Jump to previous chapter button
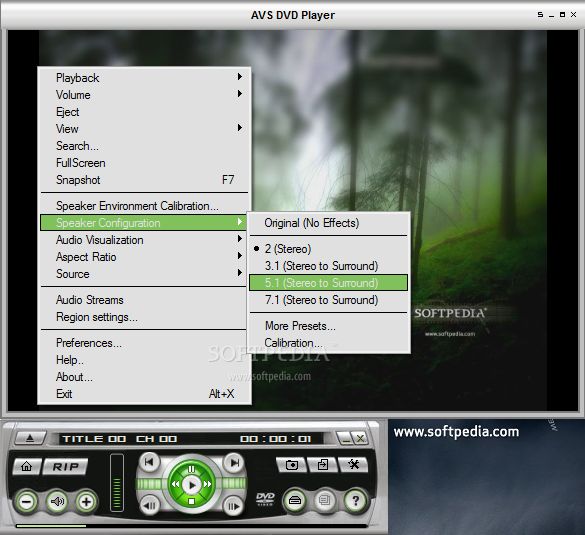 coord(149,462)
